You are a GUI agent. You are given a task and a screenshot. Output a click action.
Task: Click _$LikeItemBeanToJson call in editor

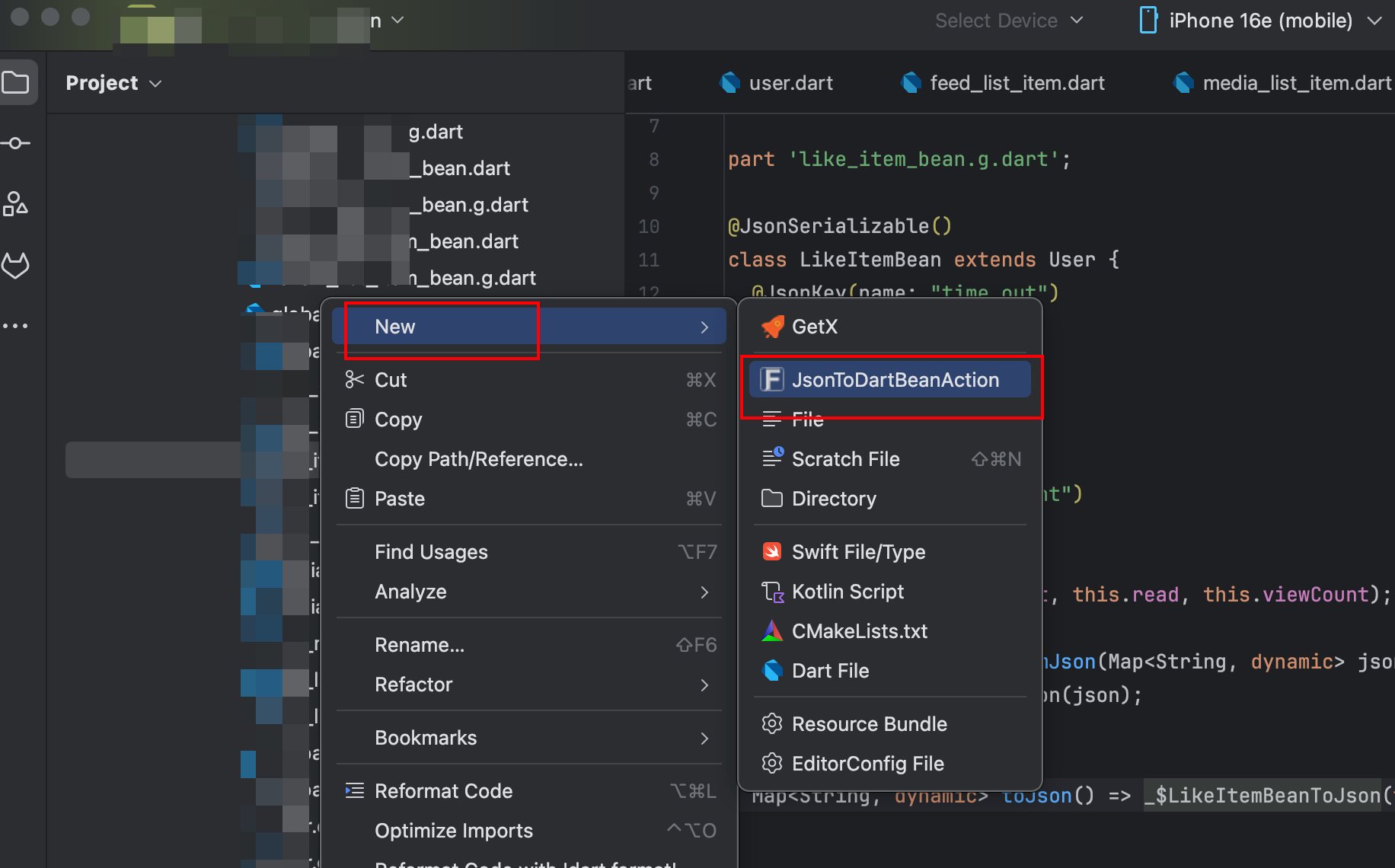(1263, 796)
